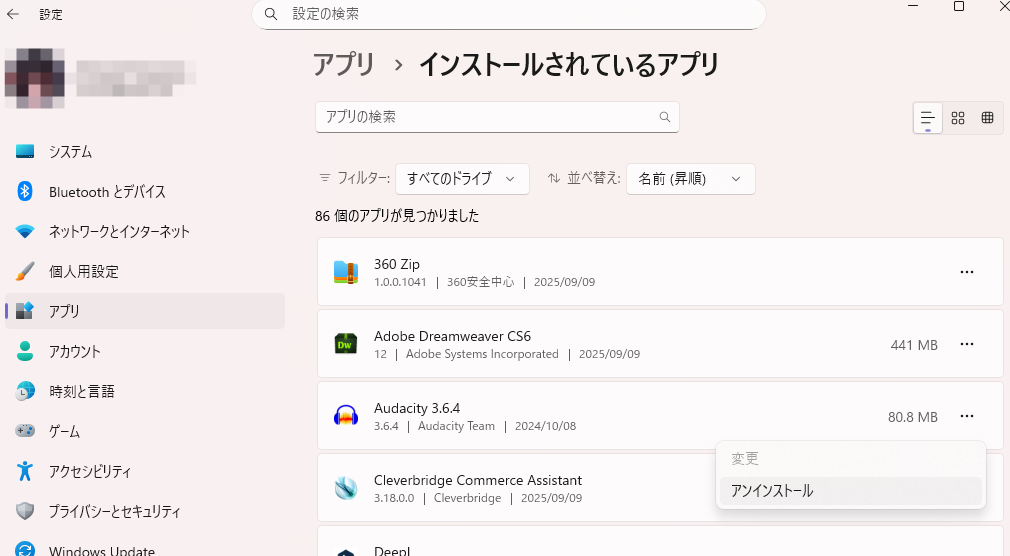Open the more options menu for 360 Zip
Screen dimensions: 1010x556
coord(967,272)
